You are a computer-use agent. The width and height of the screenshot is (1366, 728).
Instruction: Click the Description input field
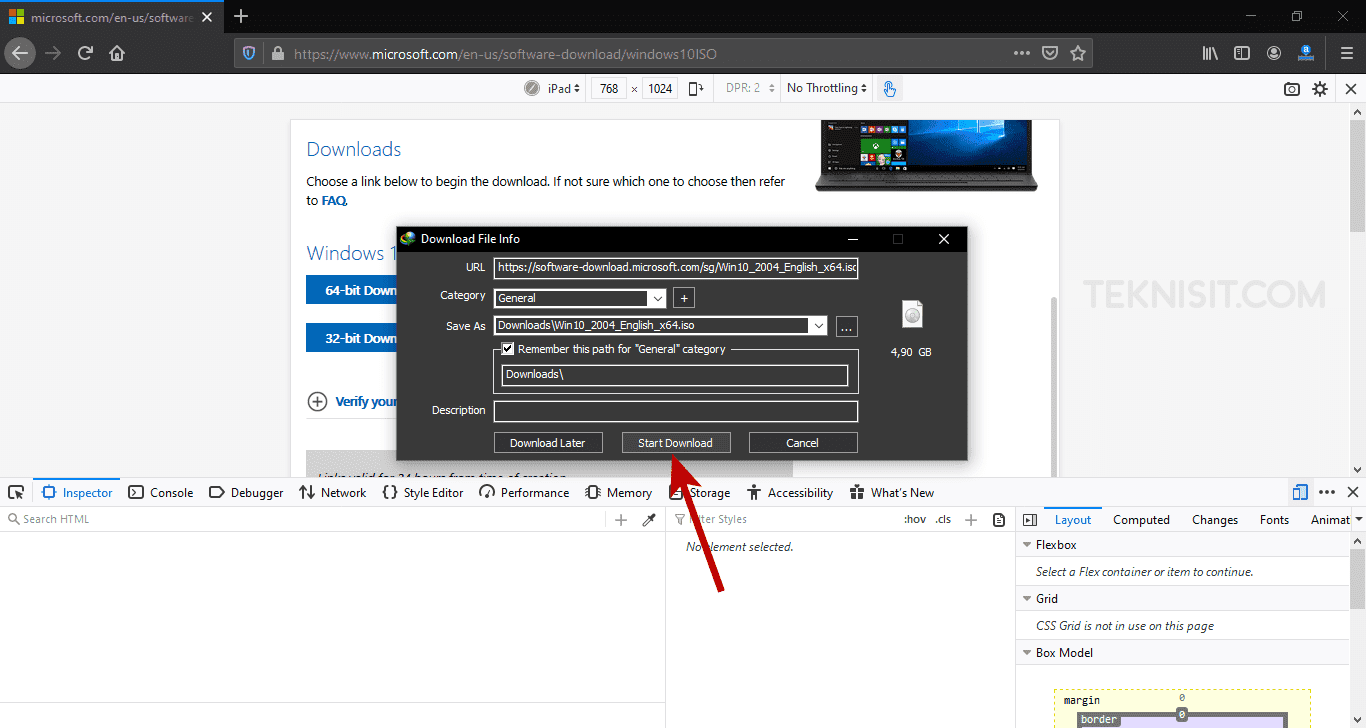click(676, 411)
